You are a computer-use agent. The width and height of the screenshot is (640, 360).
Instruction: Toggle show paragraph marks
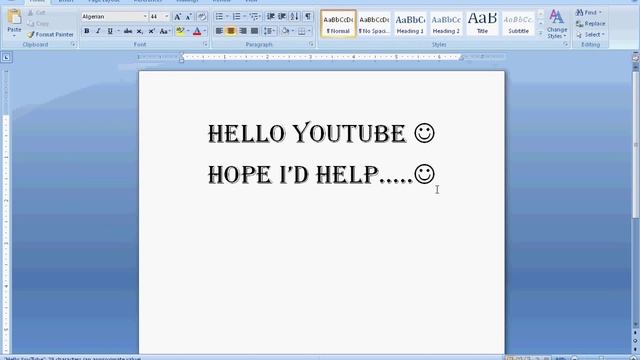(x=308, y=16)
